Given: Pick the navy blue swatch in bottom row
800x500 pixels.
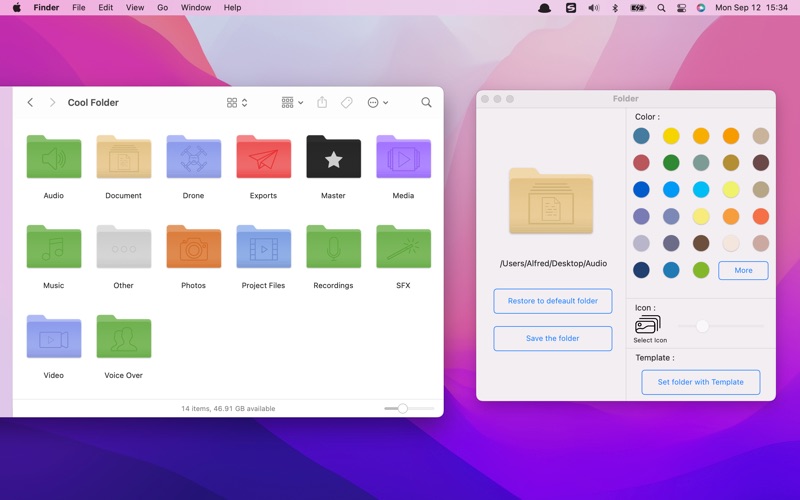Looking at the screenshot, I should pyautogui.click(x=641, y=270).
